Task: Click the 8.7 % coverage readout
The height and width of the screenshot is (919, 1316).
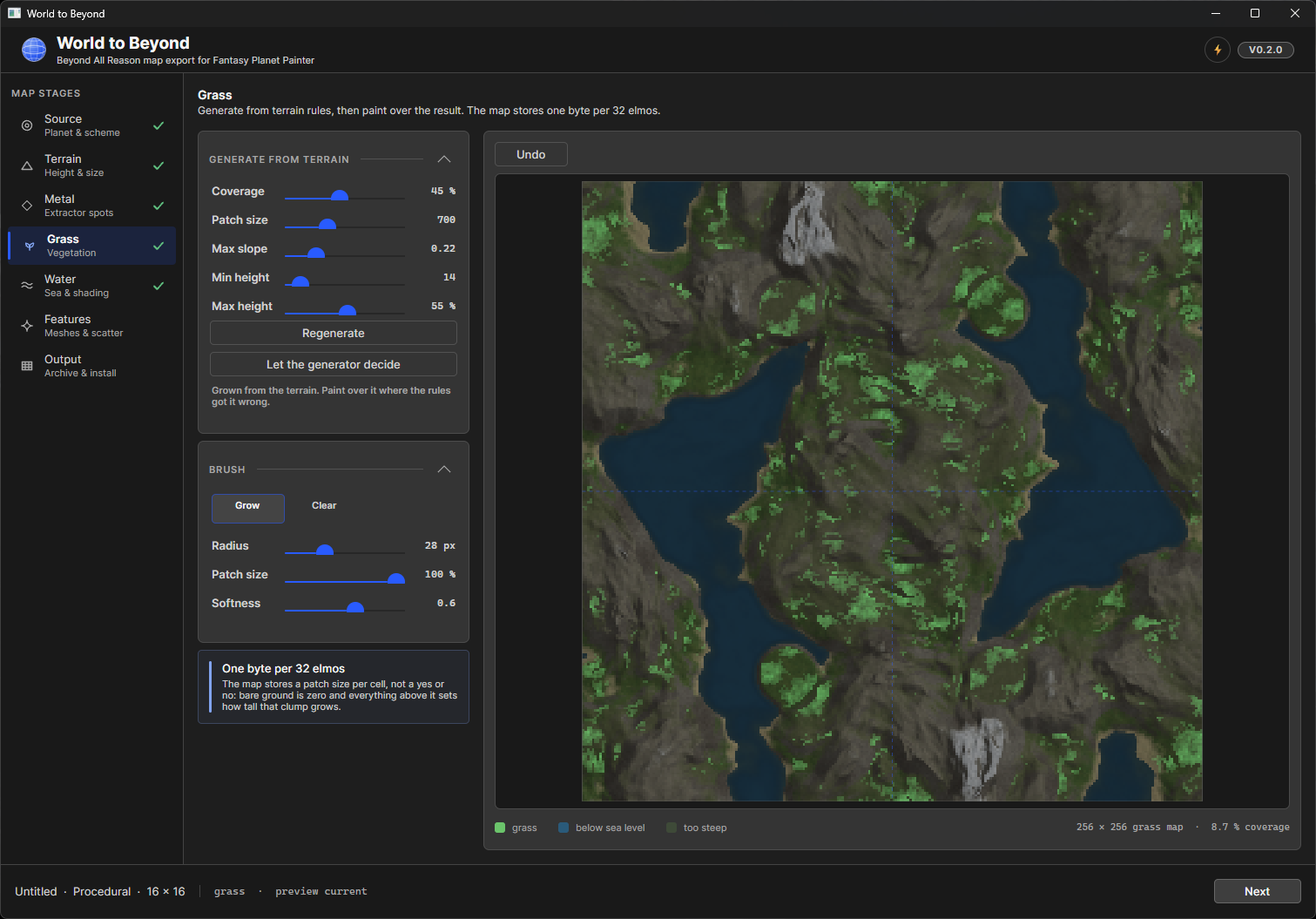Action: coord(1250,828)
